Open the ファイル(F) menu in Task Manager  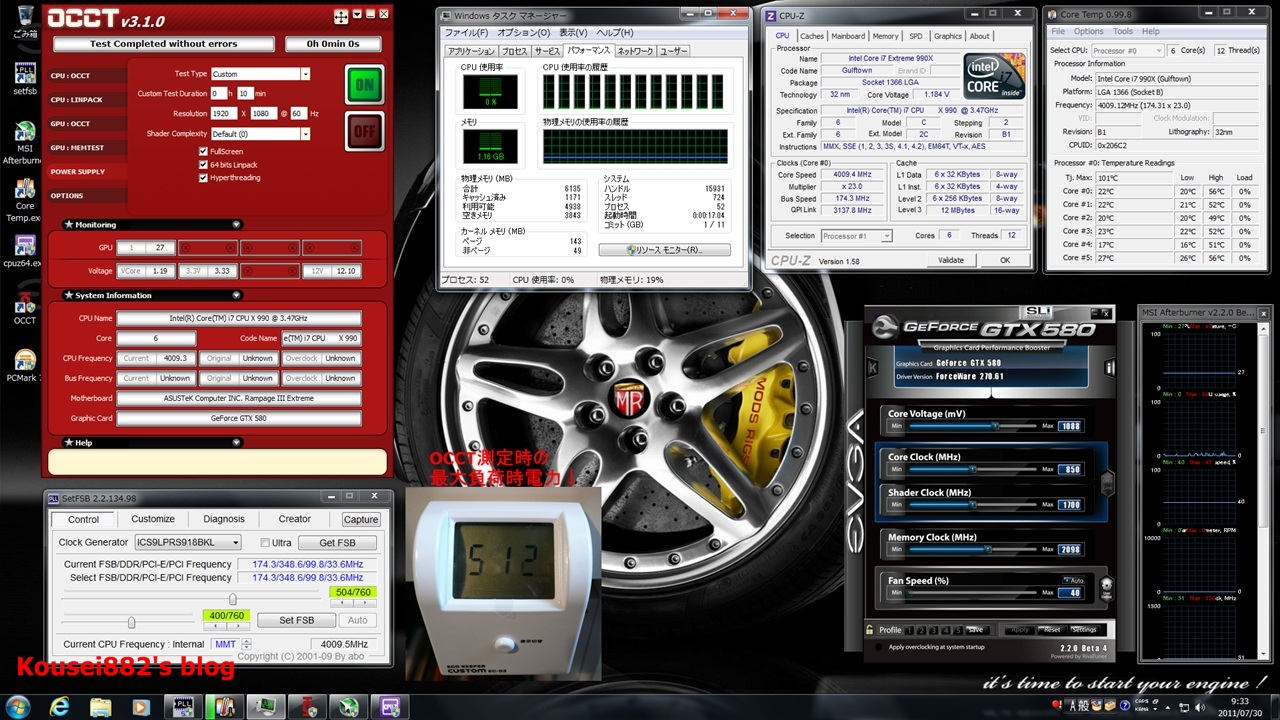point(467,33)
